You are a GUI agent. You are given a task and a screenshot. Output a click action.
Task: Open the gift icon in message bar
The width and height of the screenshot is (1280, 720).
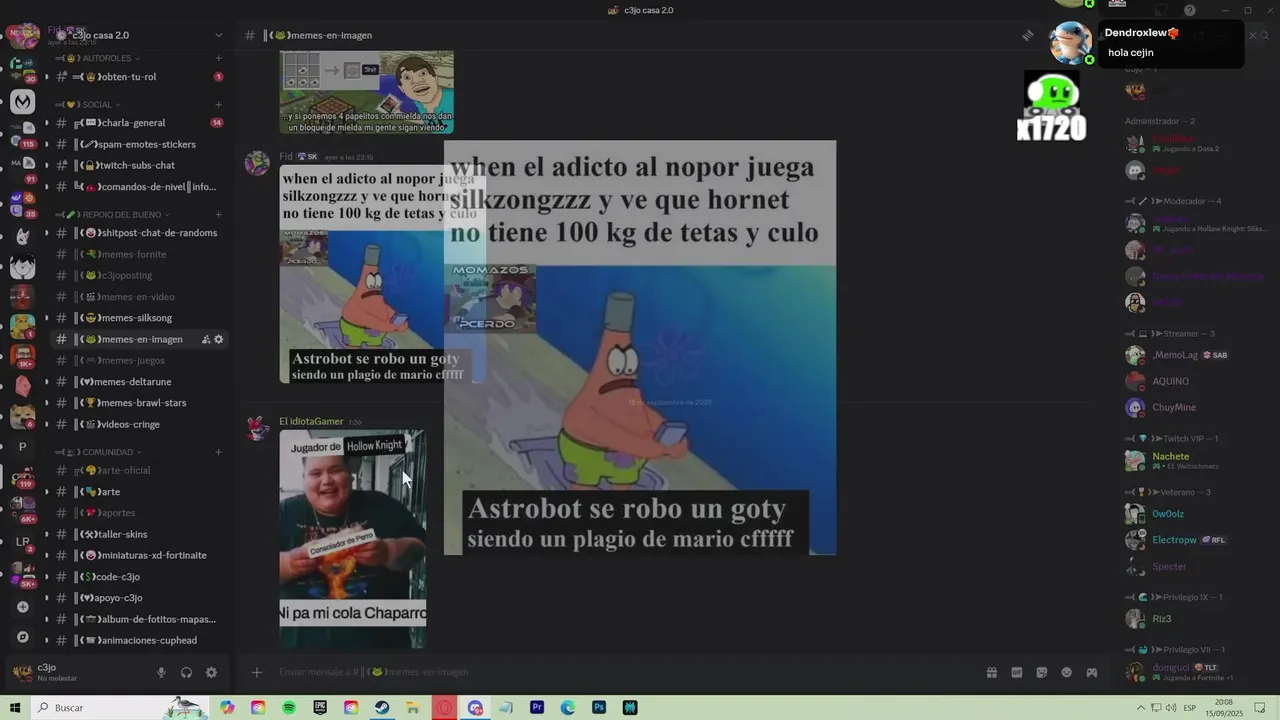(x=992, y=673)
